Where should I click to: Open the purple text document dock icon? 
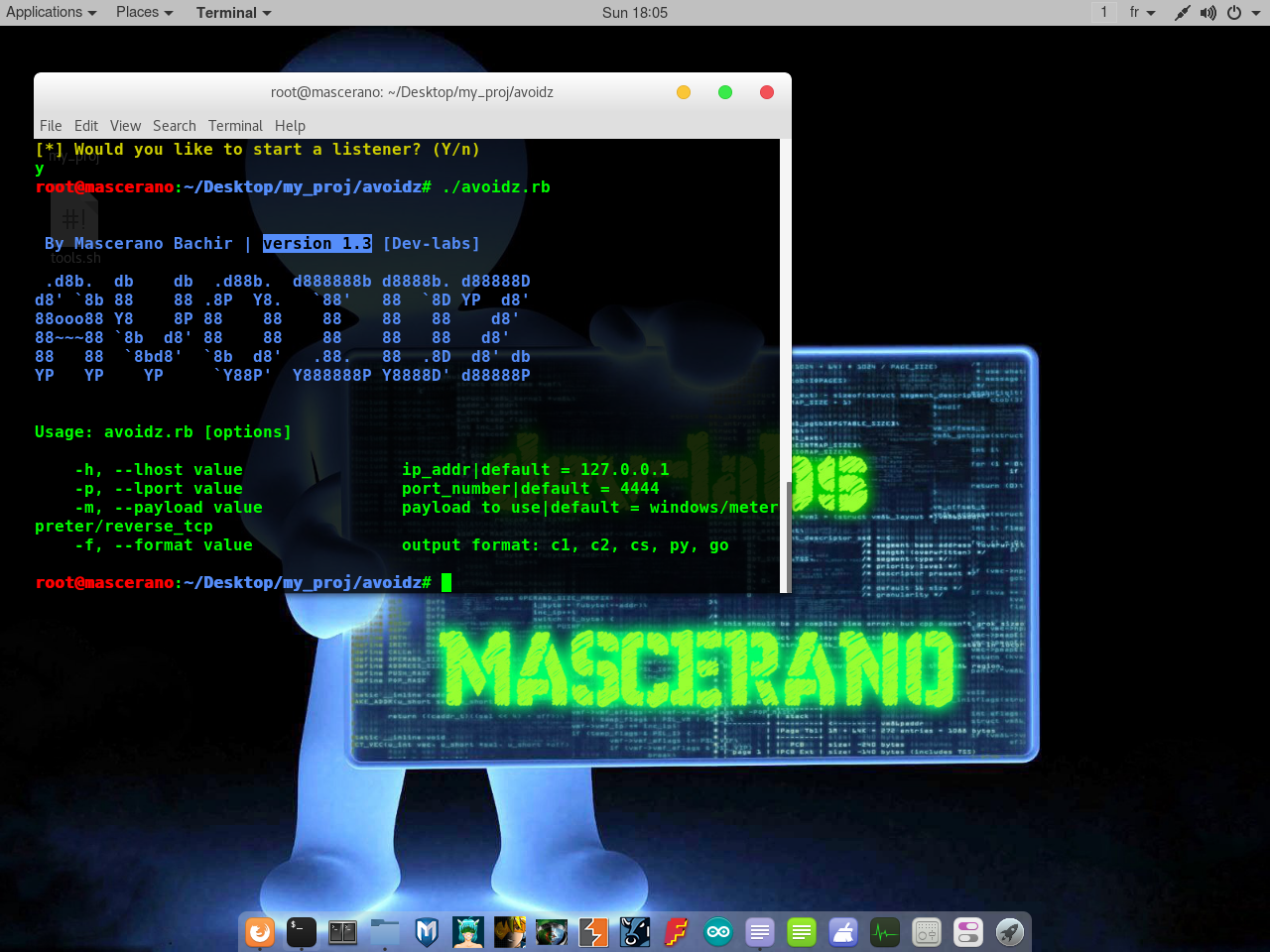760,932
